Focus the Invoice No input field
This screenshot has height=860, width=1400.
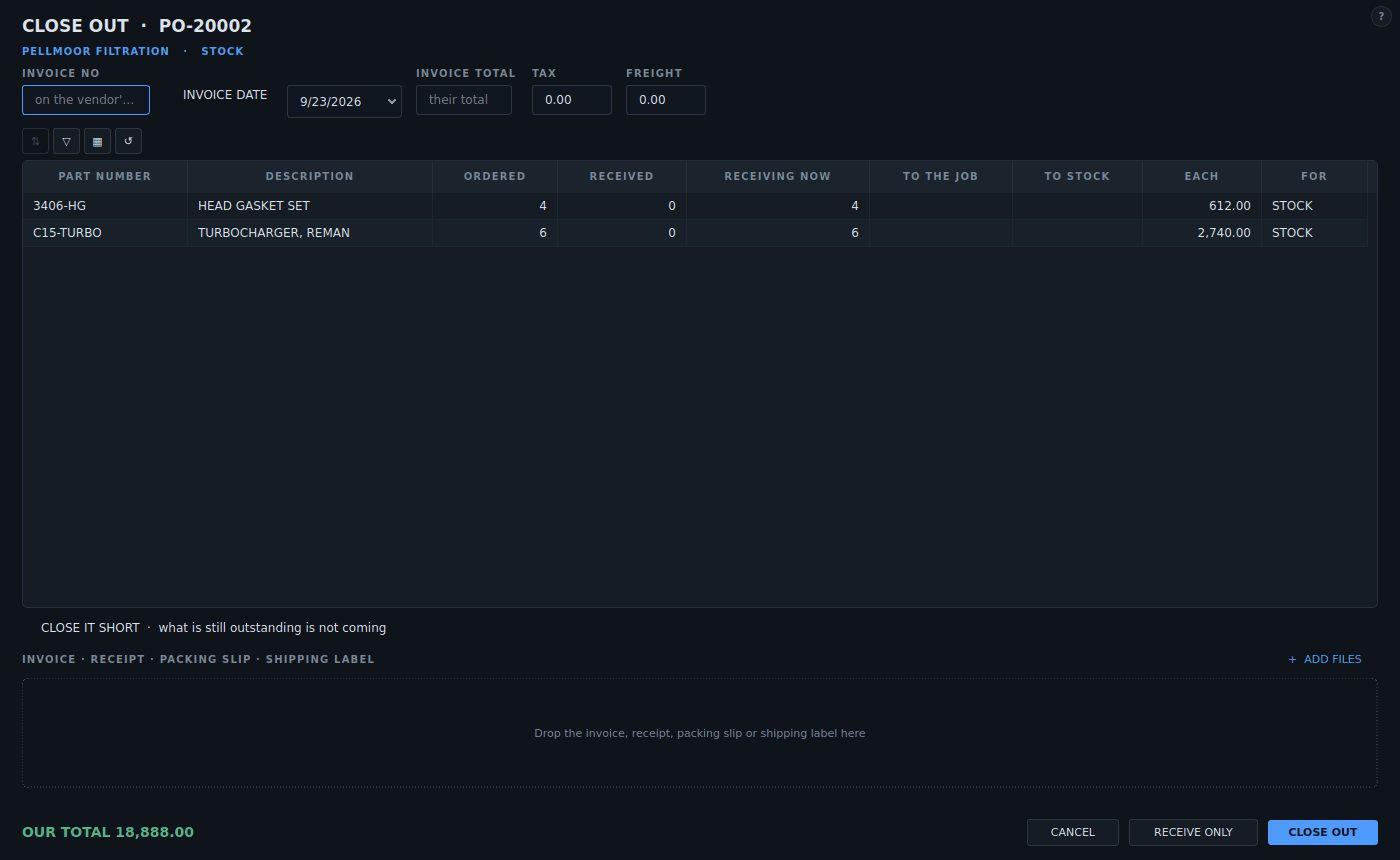[x=86, y=100]
